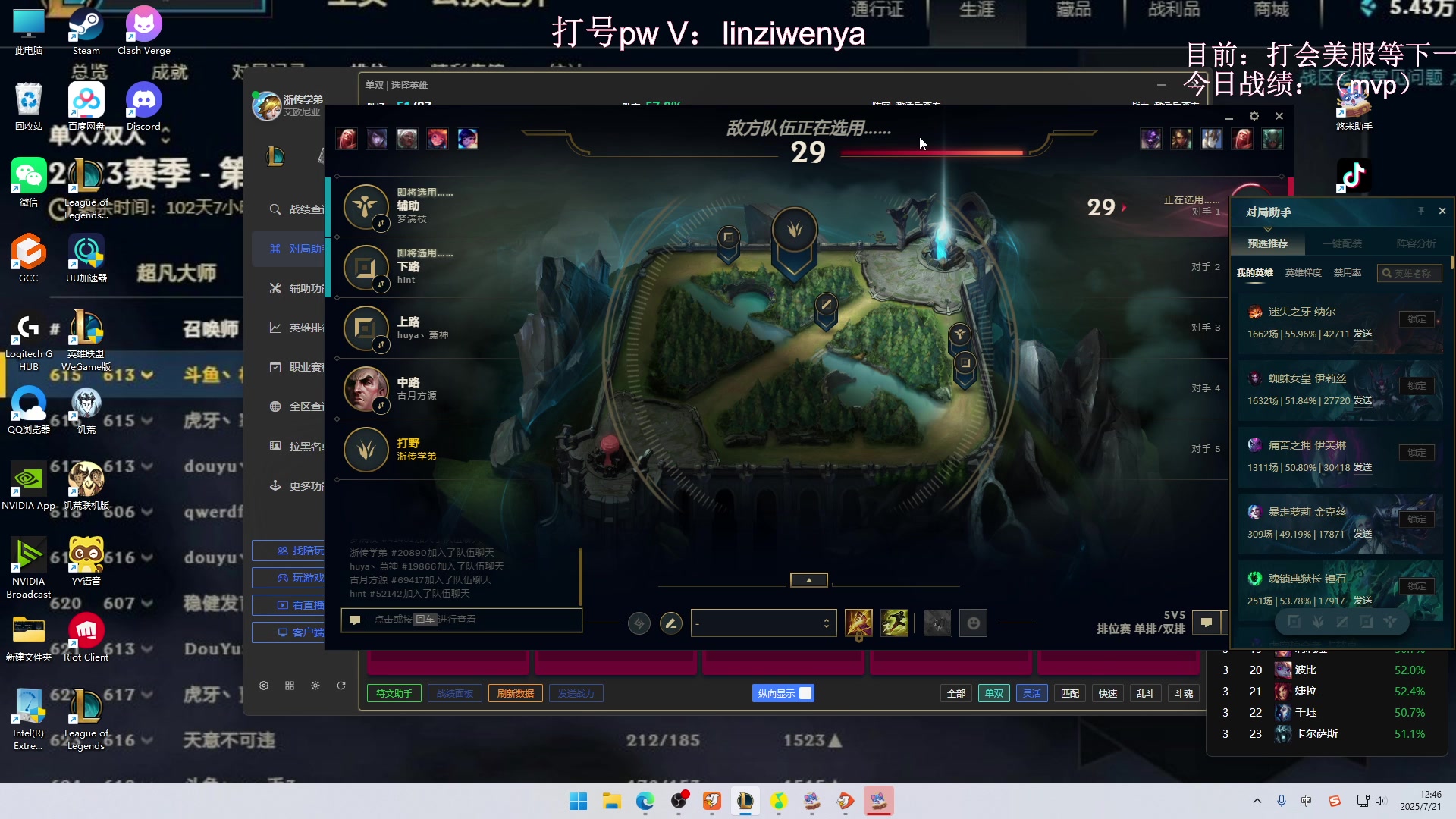Click 刷新数据 button
The height and width of the screenshot is (819, 1456).
tap(516, 693)
